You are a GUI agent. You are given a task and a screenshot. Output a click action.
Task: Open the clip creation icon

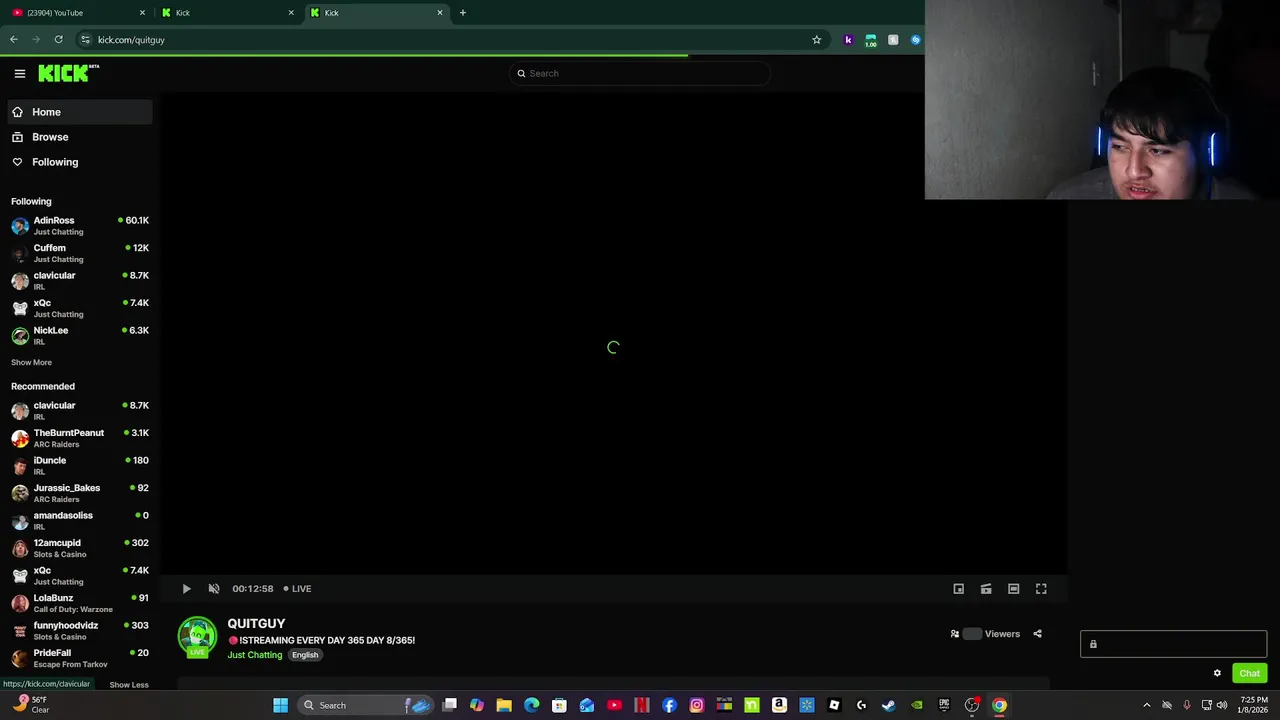pyautogui.click(x=986, y=589)
